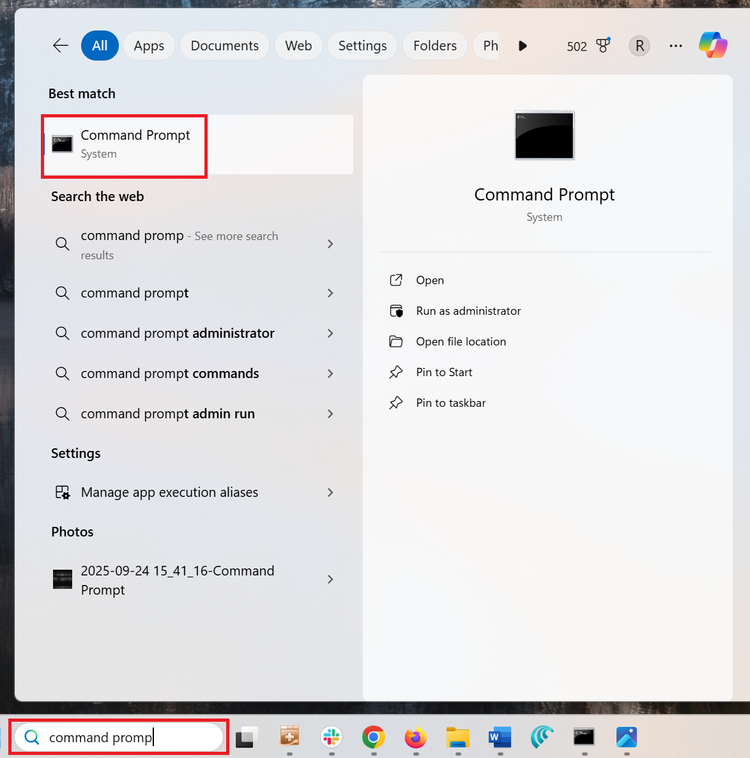Screen dimensions: 750x758
Task: Expand arrow for 'command prompt' suggestion
Action: pos(330,293)
